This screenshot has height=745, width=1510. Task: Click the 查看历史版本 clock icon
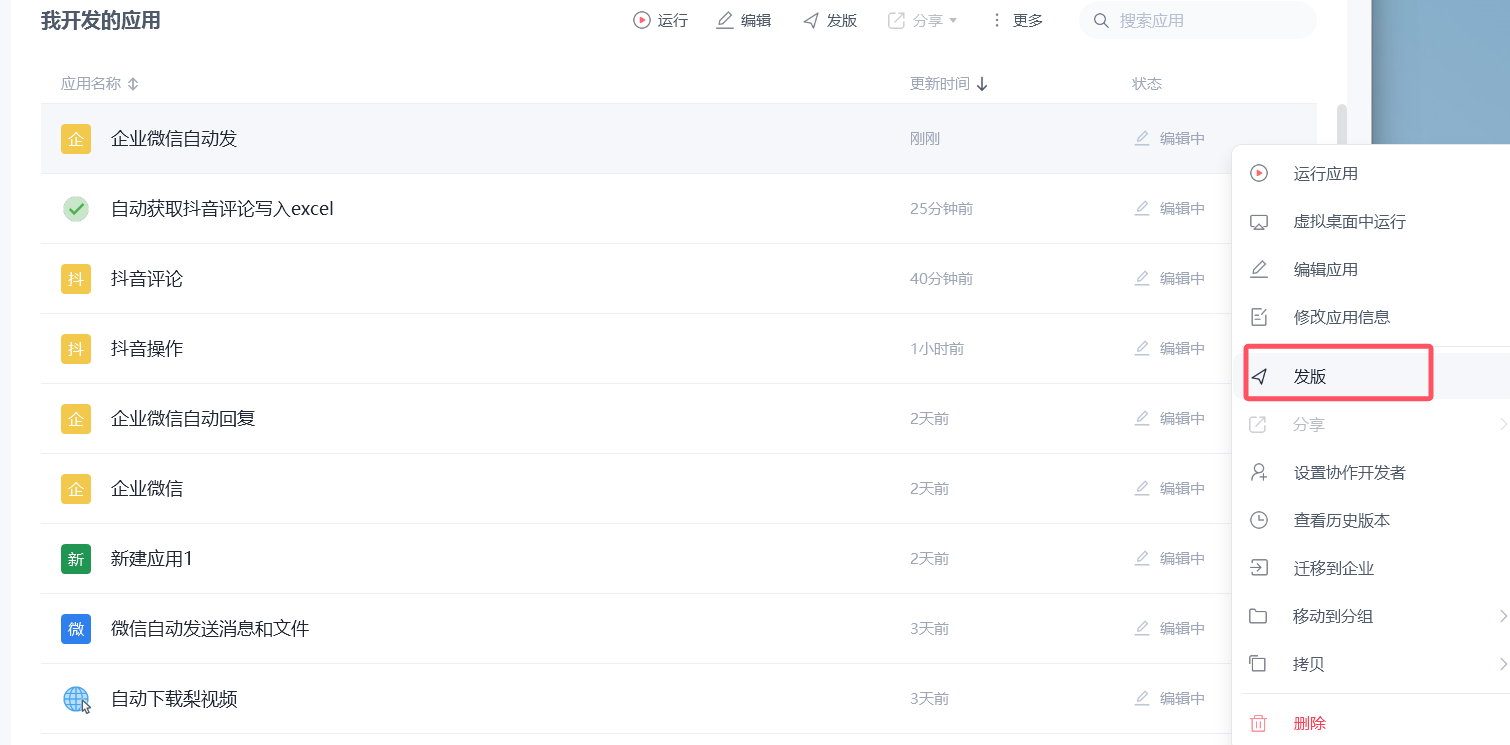click(x=1259, y=520)
